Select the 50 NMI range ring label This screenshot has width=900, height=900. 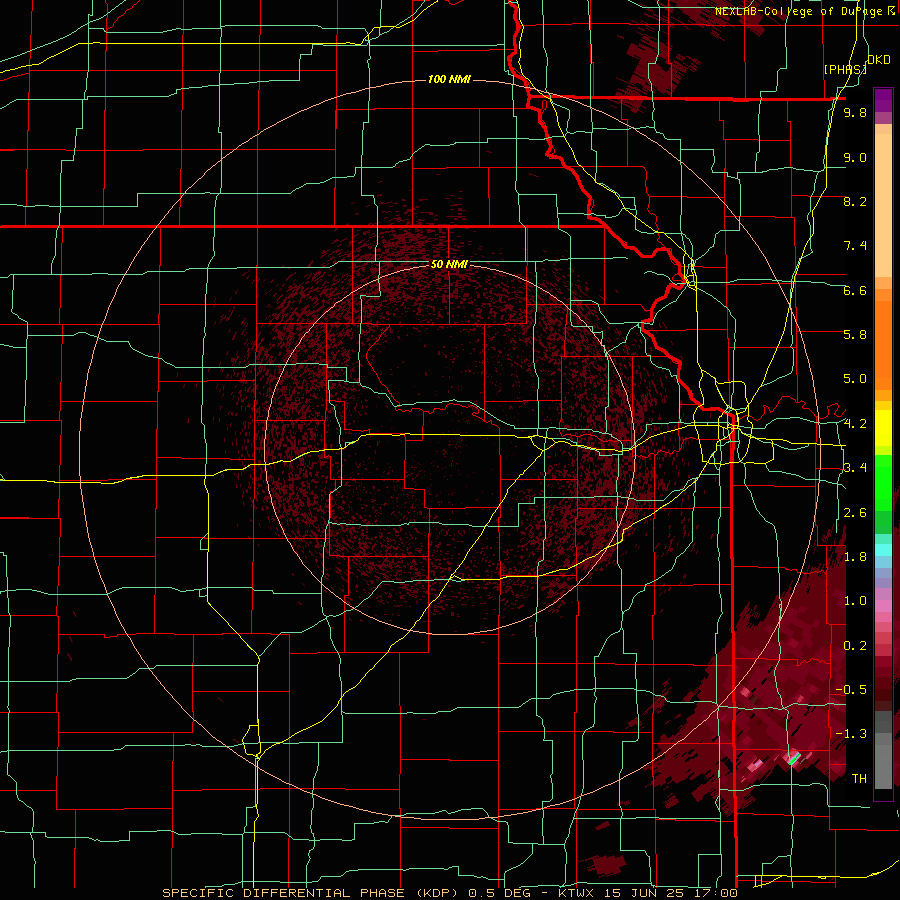pyautogui.click(x=449, y=264)
